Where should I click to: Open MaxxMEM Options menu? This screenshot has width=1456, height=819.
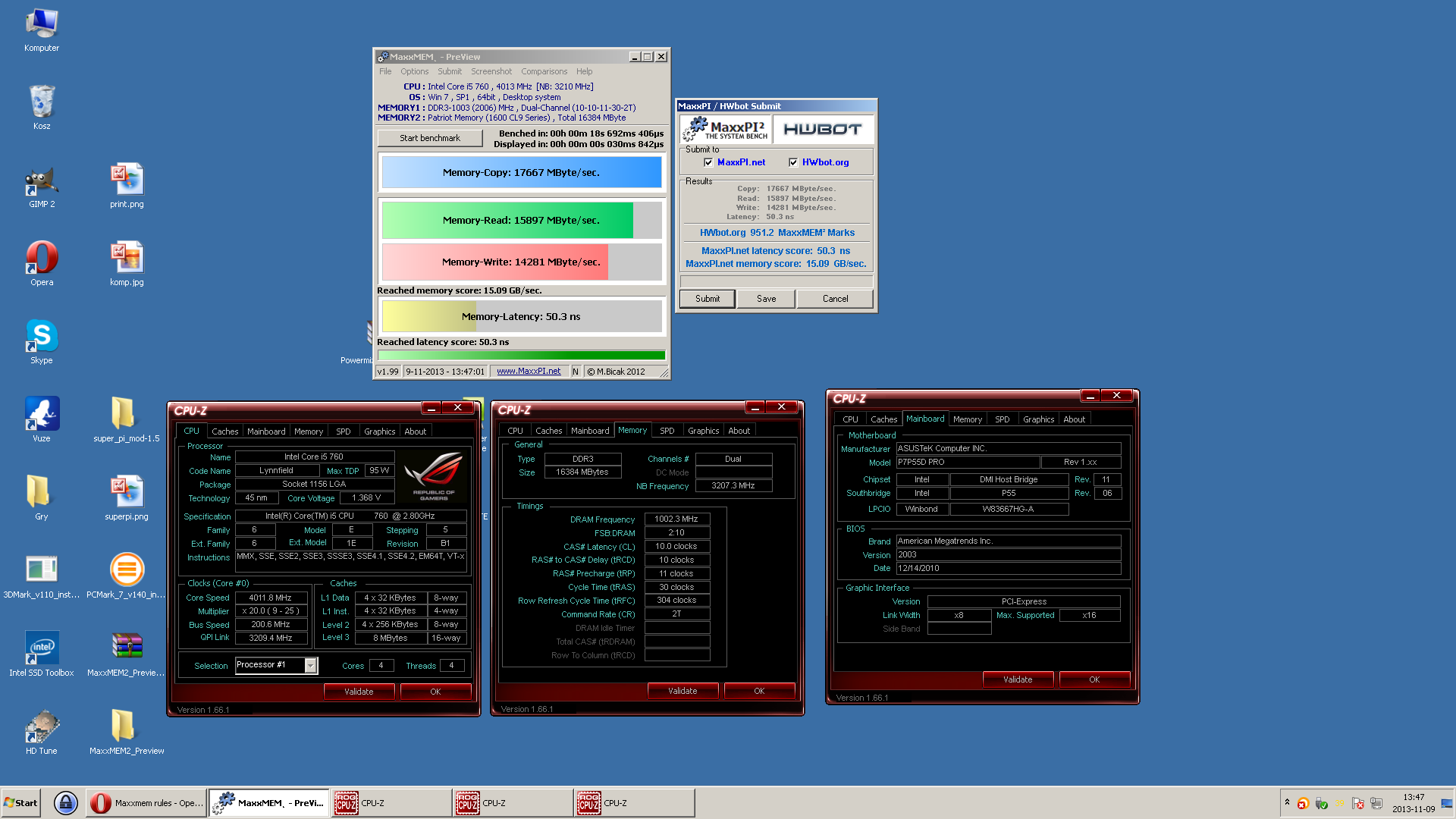(x=415, y=71)
